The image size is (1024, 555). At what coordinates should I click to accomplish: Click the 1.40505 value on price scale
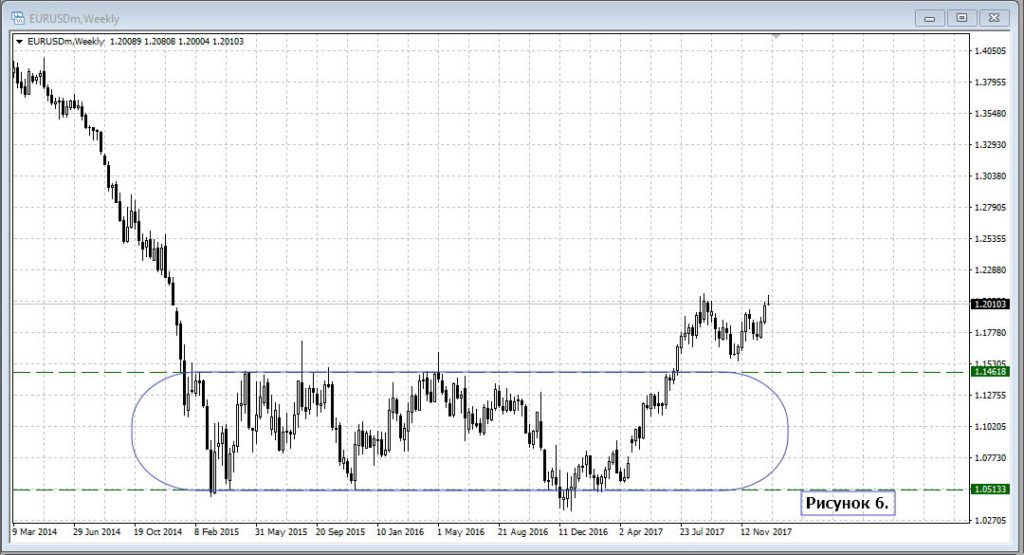990,51
